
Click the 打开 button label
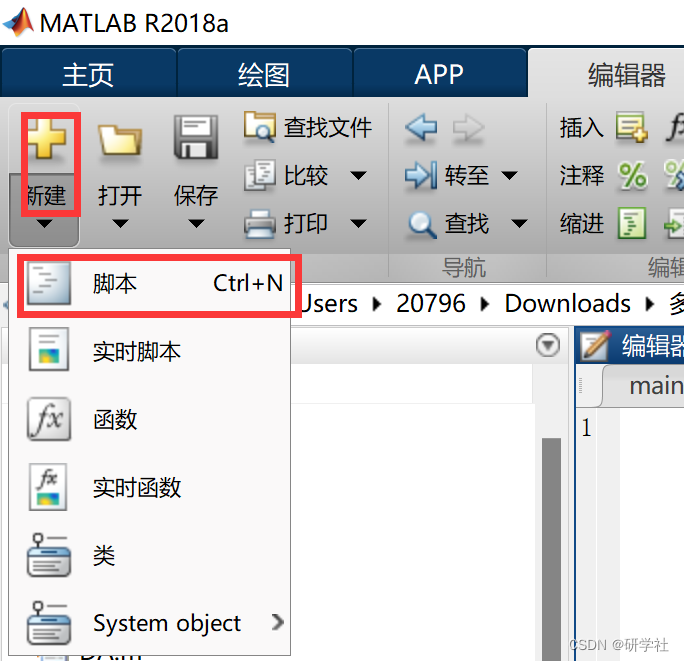tap(120, 195)
